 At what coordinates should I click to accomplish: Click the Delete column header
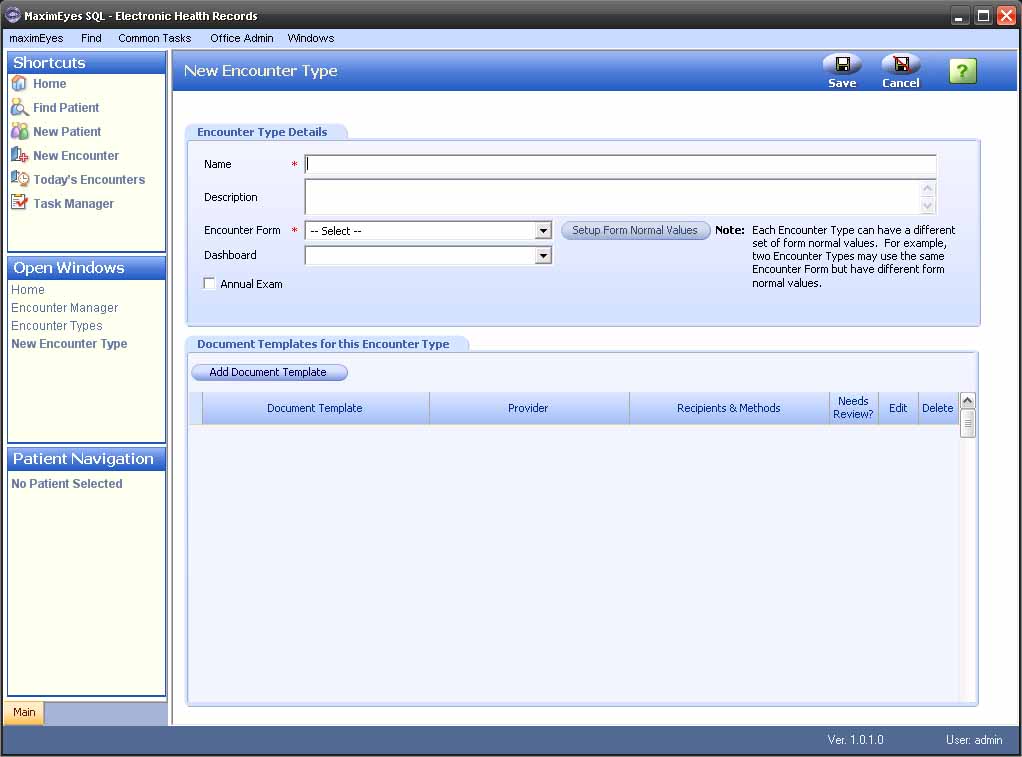tap(938, 408)
